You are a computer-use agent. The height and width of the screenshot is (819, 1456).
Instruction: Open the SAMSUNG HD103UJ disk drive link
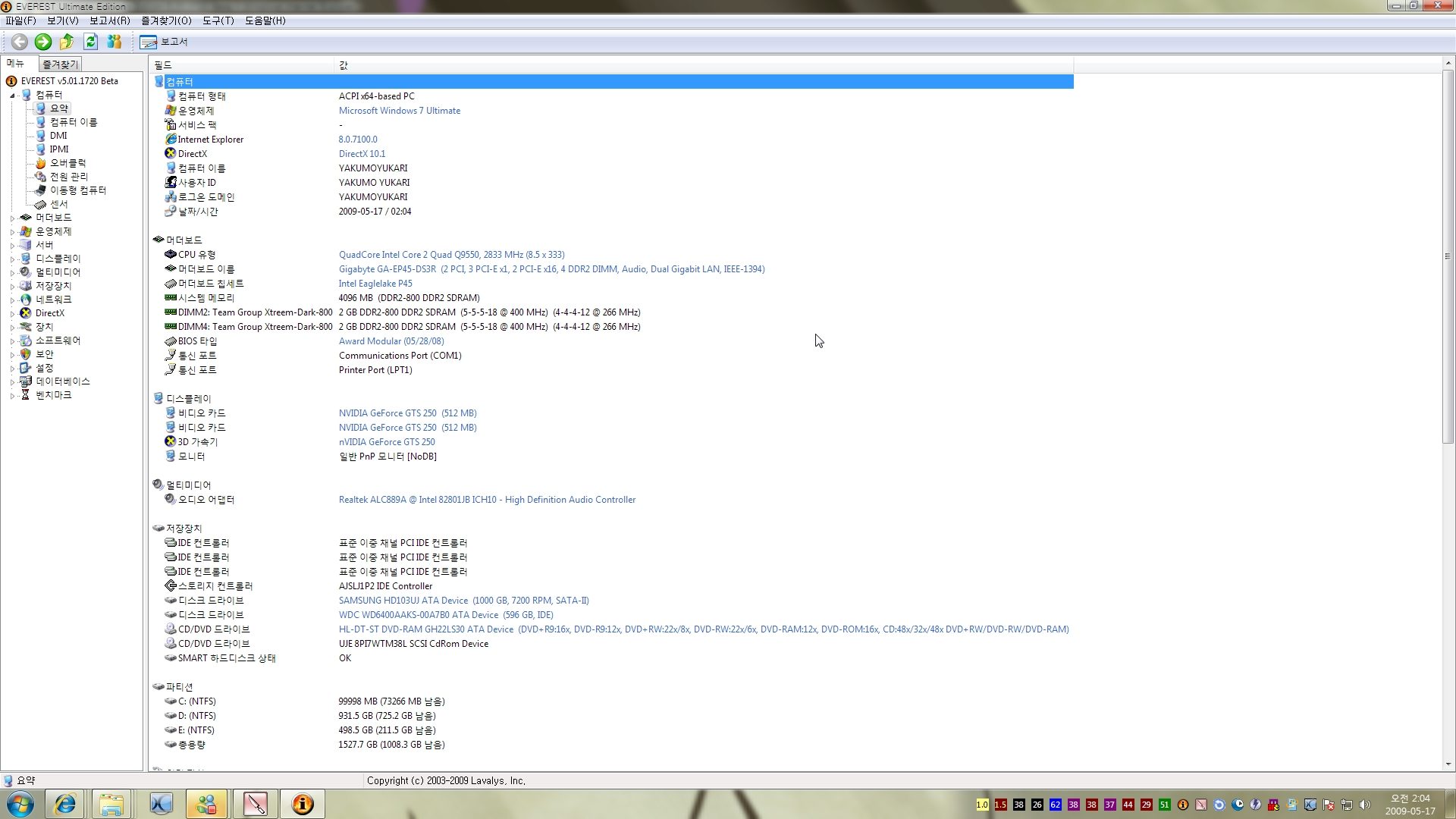point(463,601)
